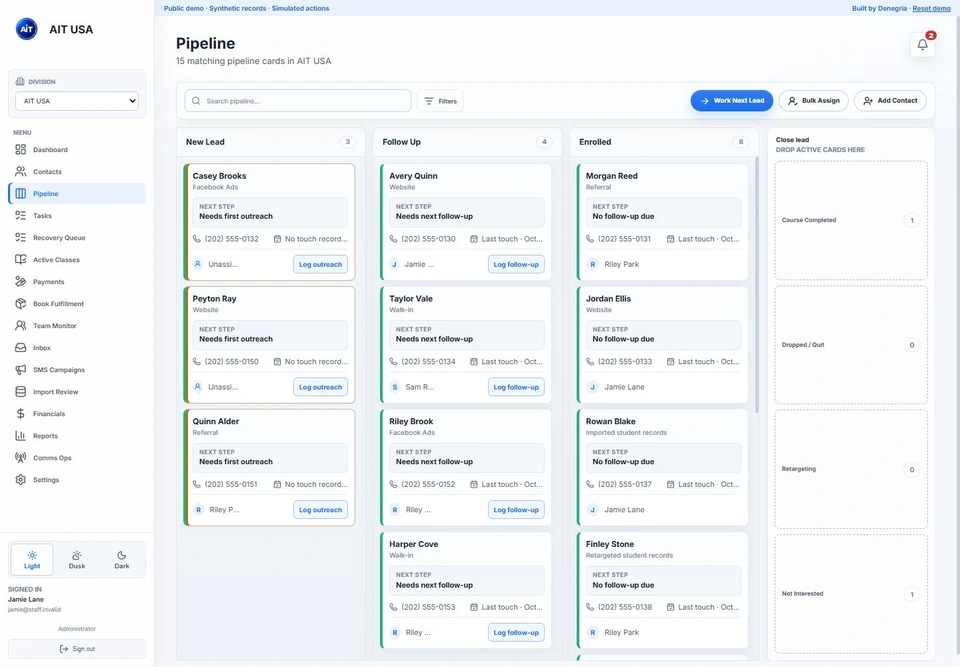Click the Reset demo link
The height and width of the screenshot is (667, 960).
coord(931,9)
